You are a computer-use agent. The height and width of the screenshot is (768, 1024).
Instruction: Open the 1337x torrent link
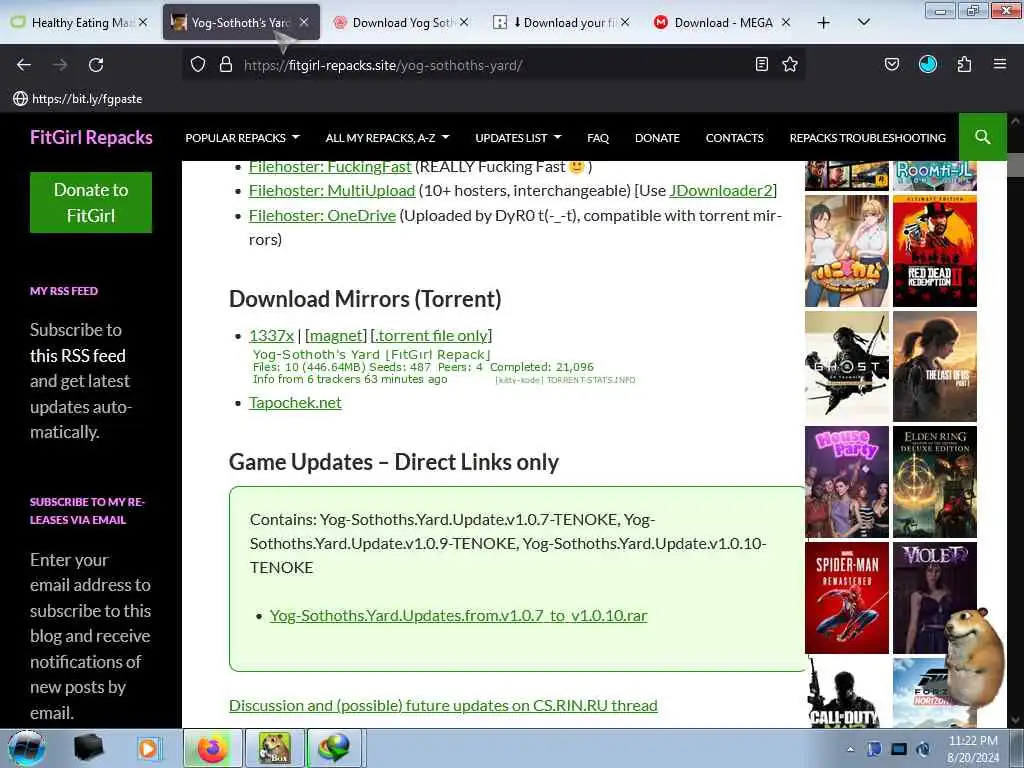point(271,336)
